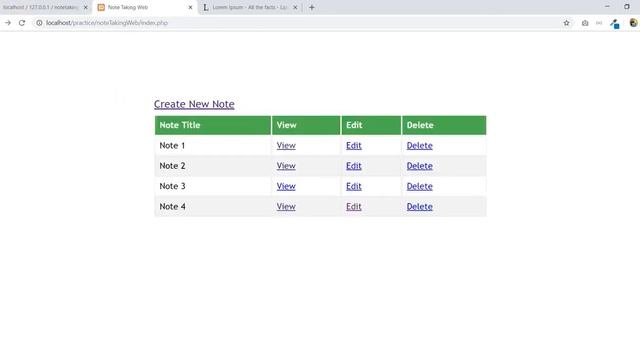
Task: Open the browser profile avatar
Action: point(633,23)
